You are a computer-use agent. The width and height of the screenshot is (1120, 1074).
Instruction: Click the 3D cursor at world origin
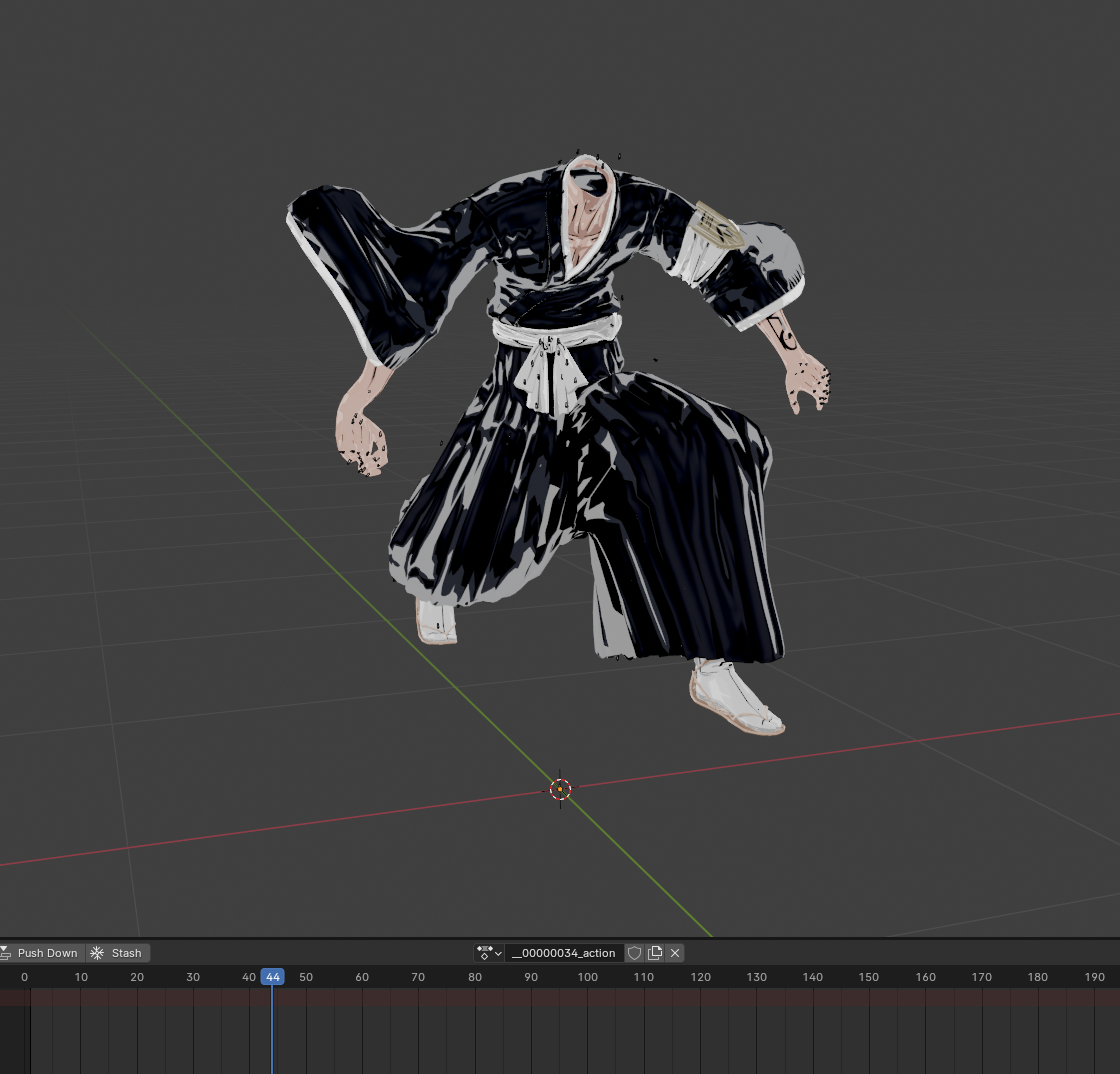[x=561, y=789]
